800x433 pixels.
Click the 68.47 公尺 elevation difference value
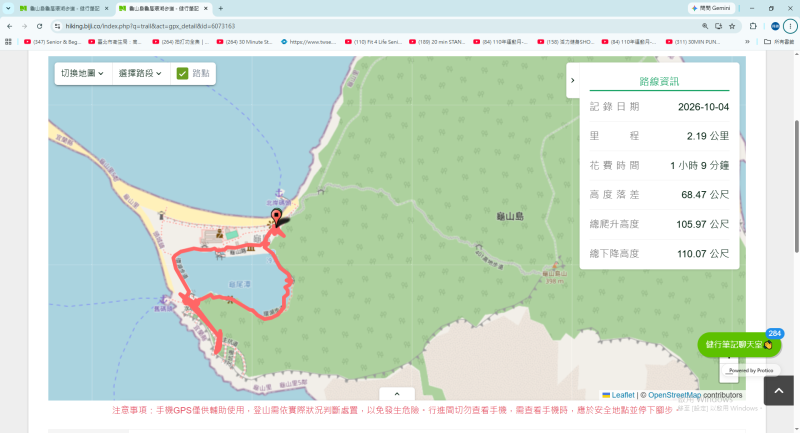click(705, 195)
